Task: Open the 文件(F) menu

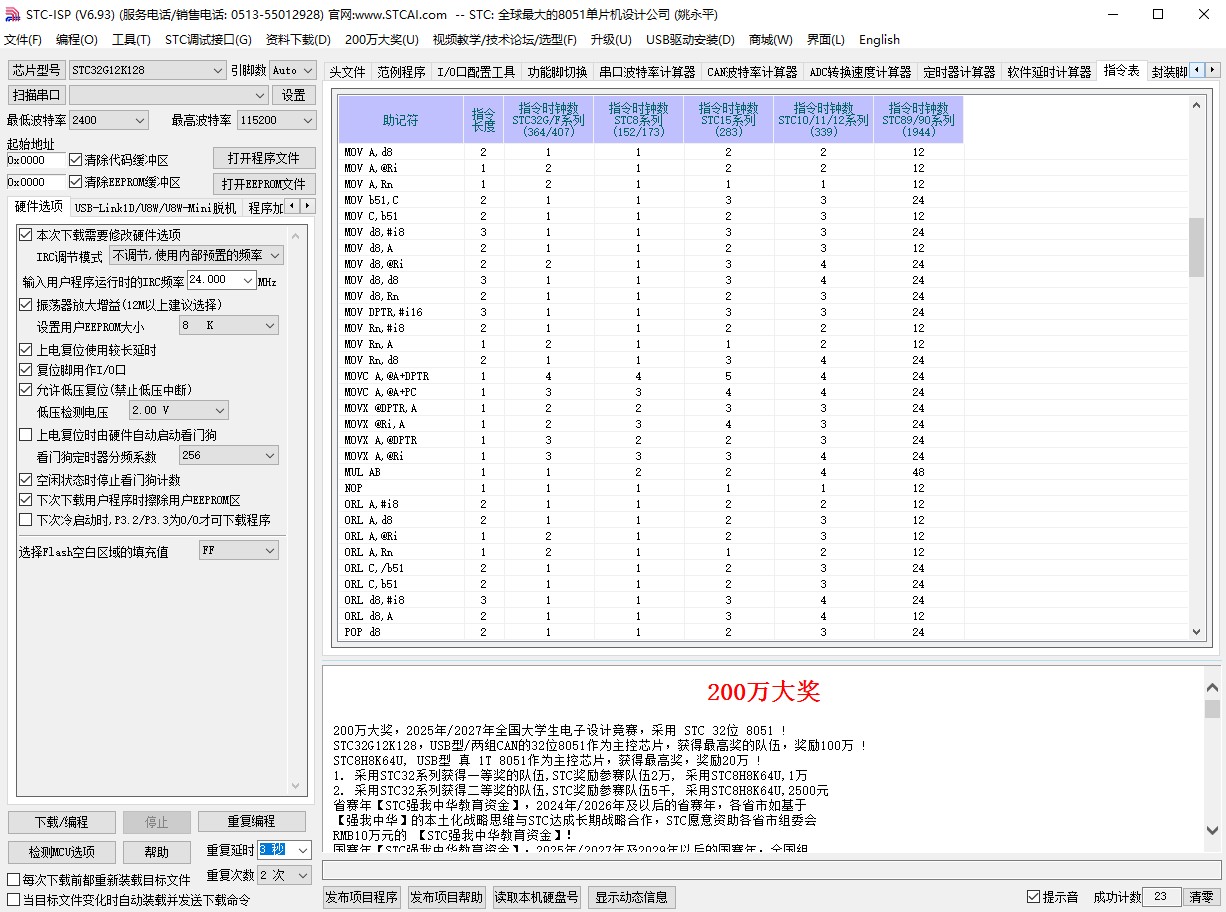Action: pyautogui.click(x=23, y=40)
